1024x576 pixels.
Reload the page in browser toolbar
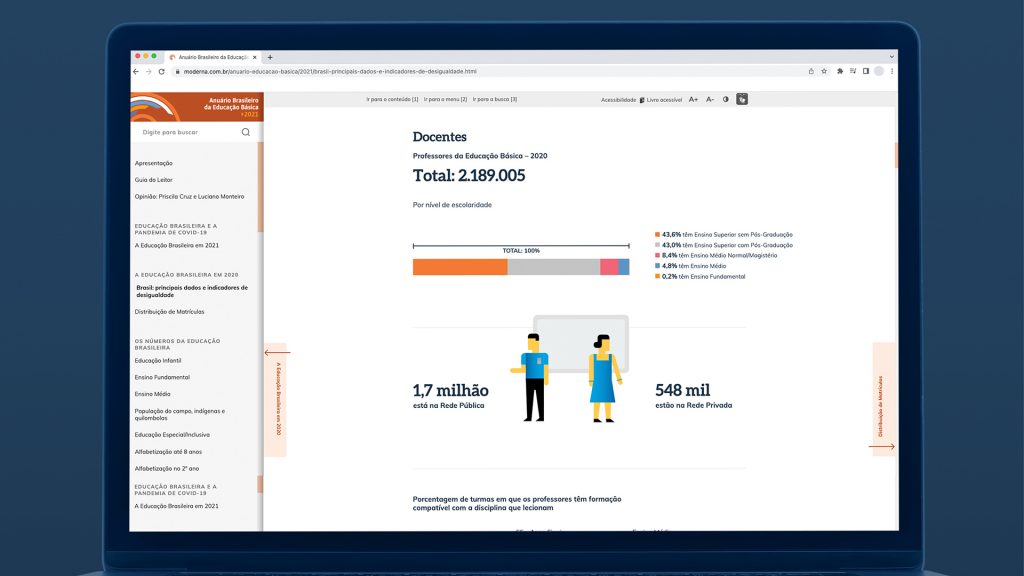pyautogui.click(x=161, y=72)
